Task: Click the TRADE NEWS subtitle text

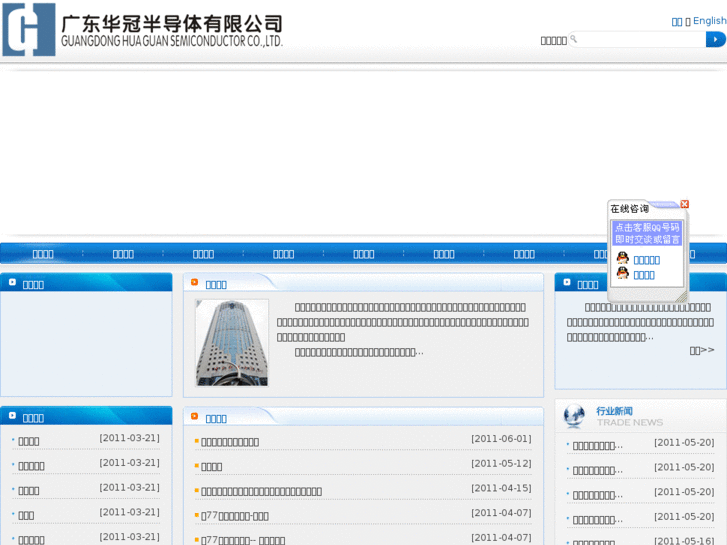Action: coord(630,423)
